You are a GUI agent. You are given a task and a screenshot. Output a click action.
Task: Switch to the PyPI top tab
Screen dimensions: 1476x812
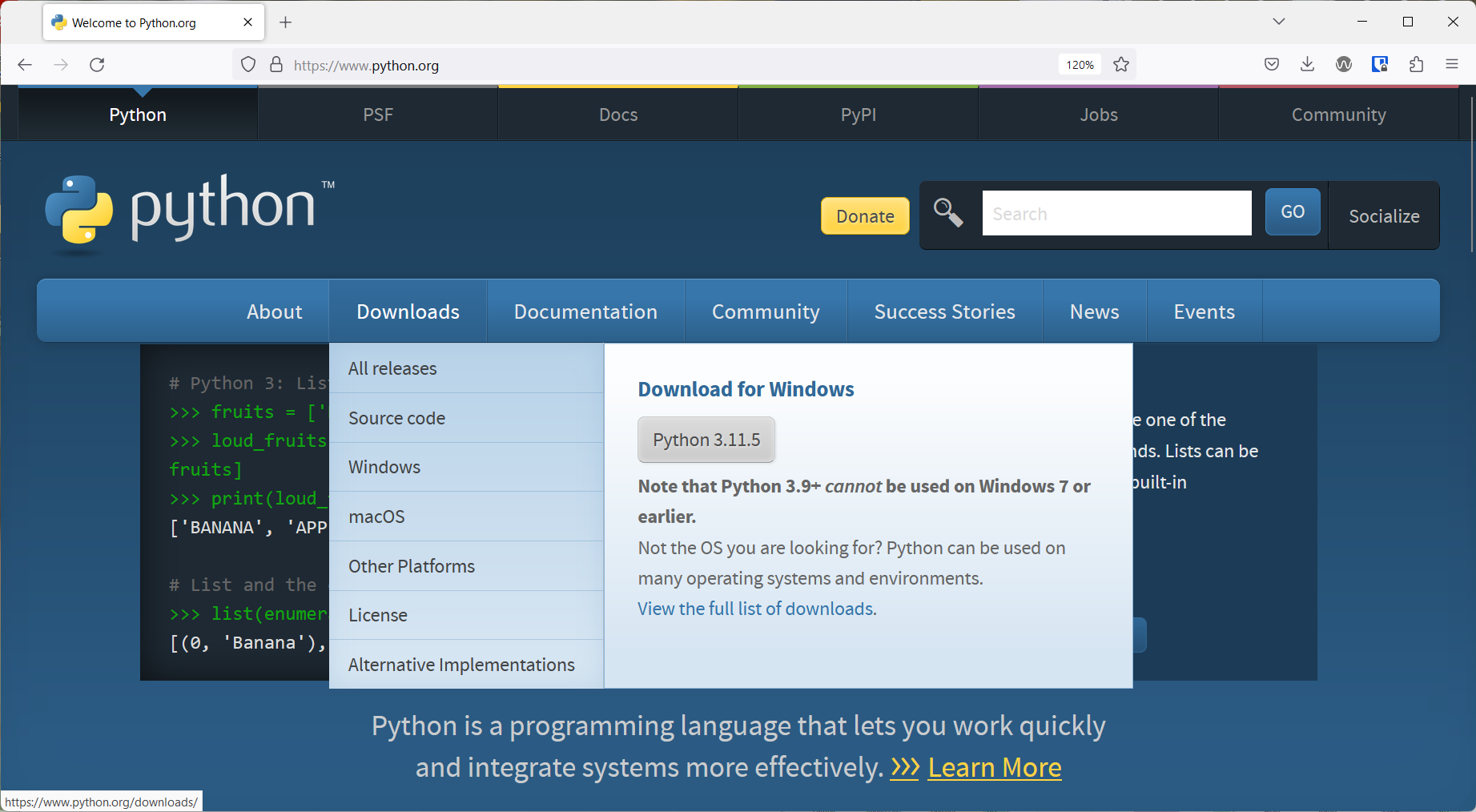click(x=858, y=115)
